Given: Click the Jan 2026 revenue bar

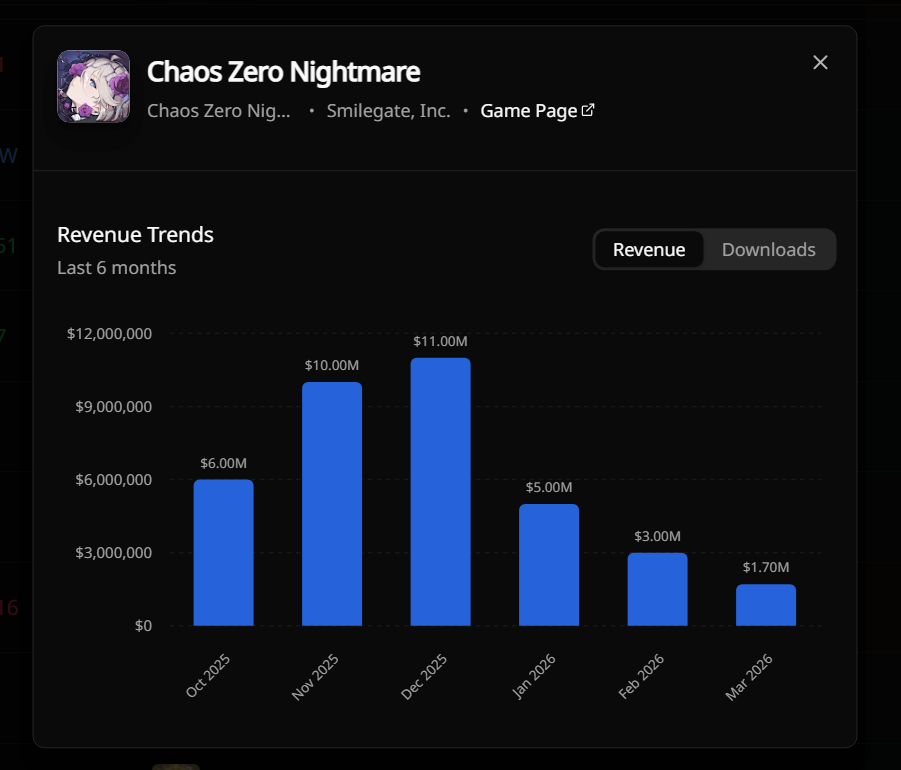Looking at the screenshot, I should [x=549, y=565].
